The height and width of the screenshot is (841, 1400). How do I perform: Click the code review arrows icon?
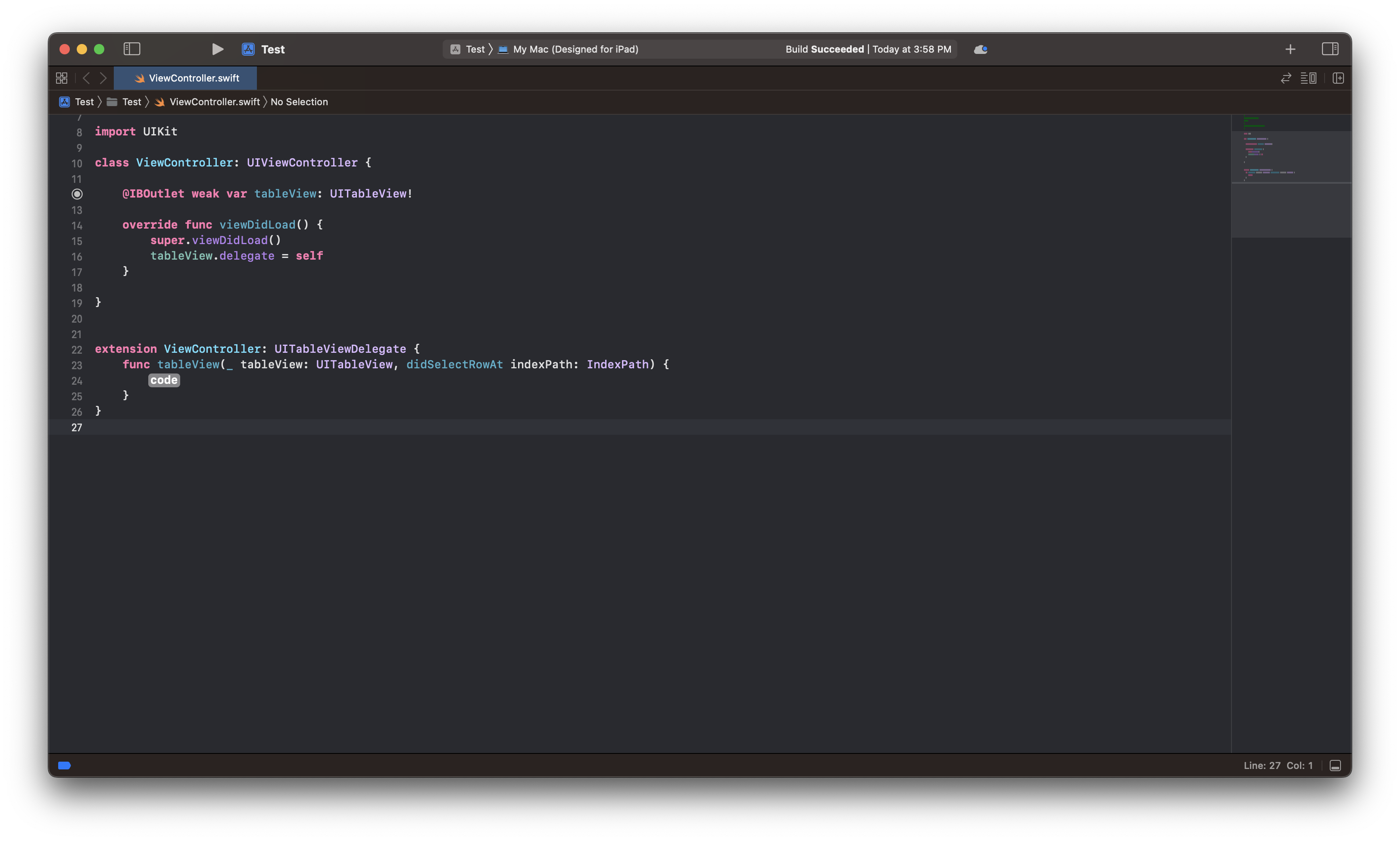click(x=1286, y=78)
